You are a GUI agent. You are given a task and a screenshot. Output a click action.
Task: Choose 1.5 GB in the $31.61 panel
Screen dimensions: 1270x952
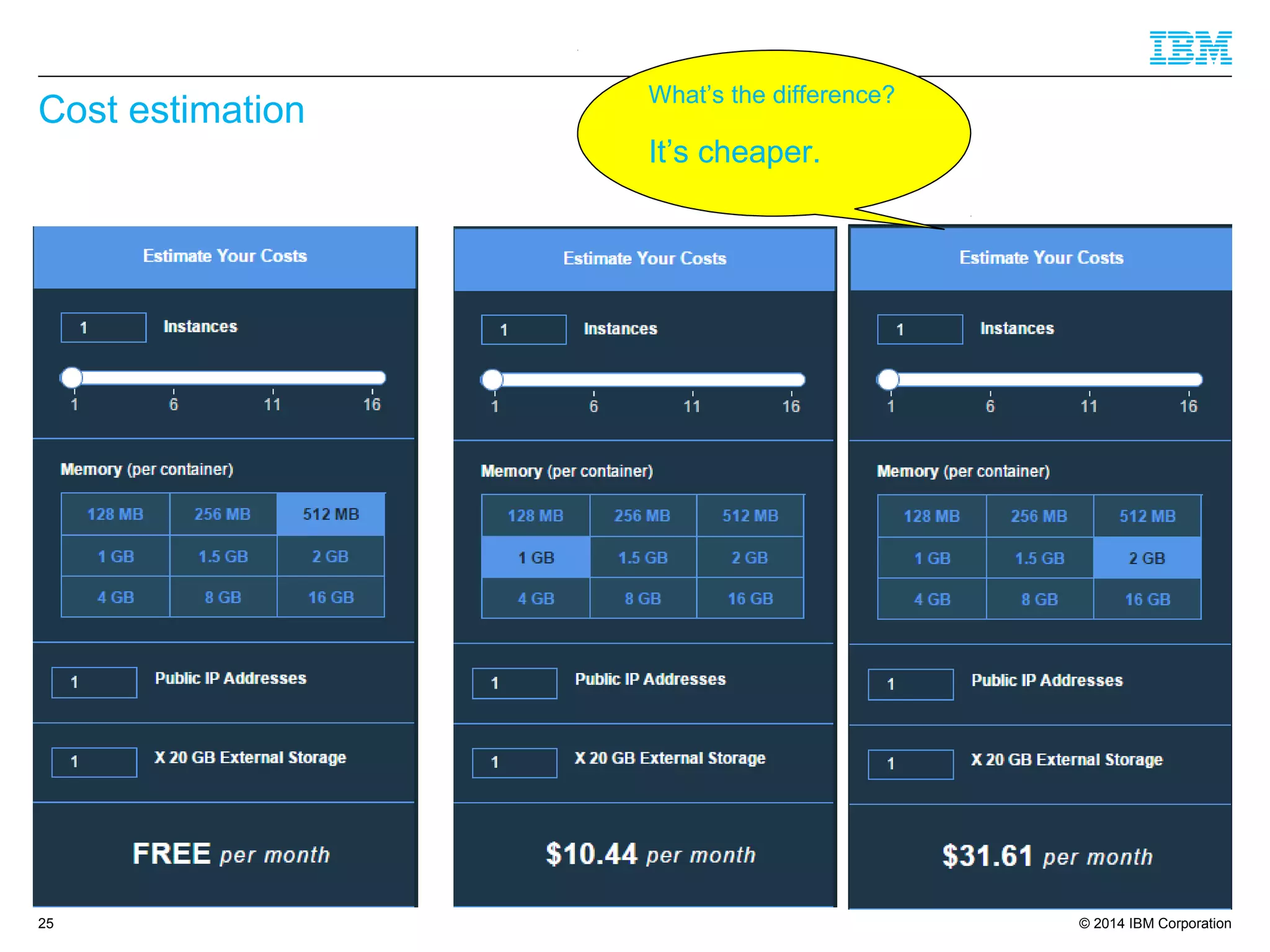1039,558
